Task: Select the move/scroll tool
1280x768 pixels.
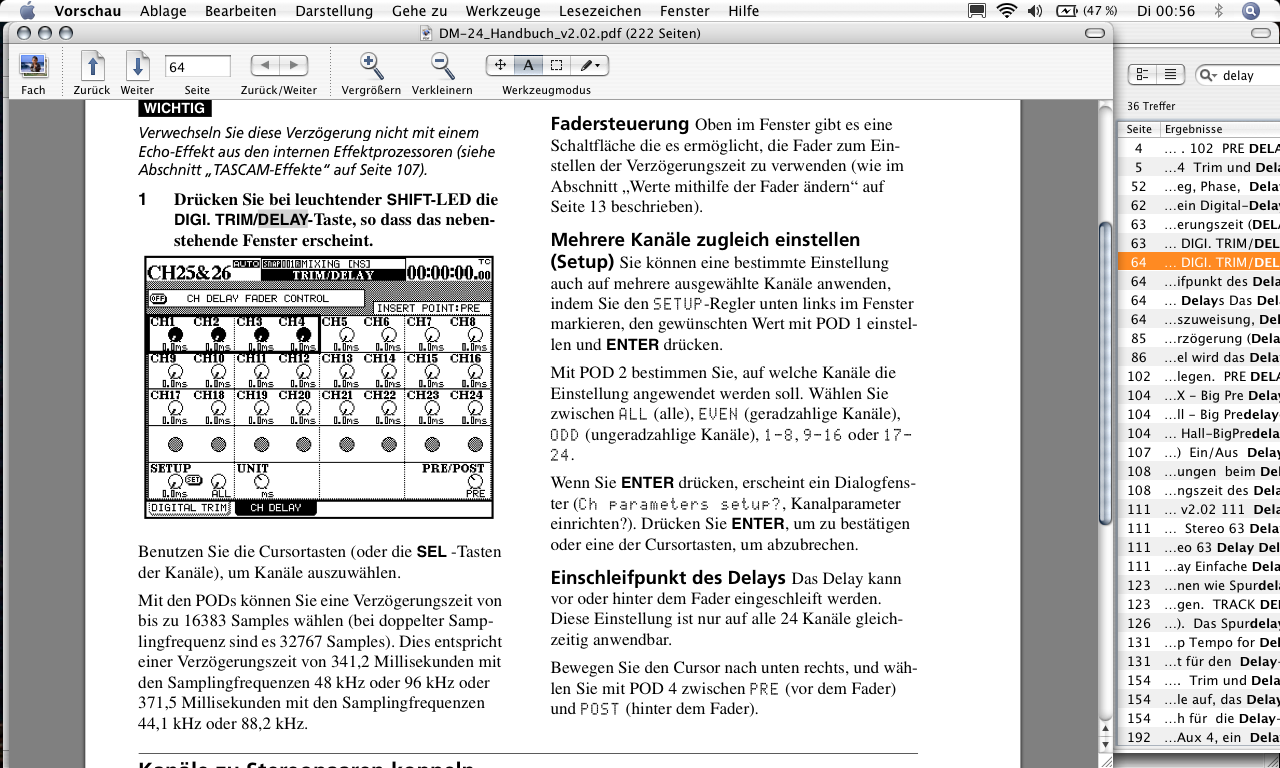Action: pyautogui.click(x=500, y=65)
